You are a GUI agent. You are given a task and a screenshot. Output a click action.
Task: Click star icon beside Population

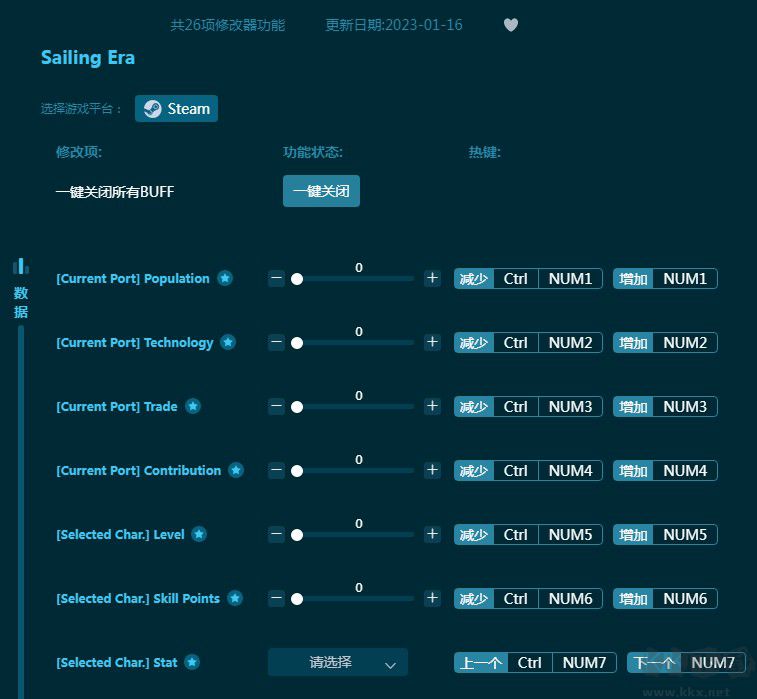(x=225, y=278)
